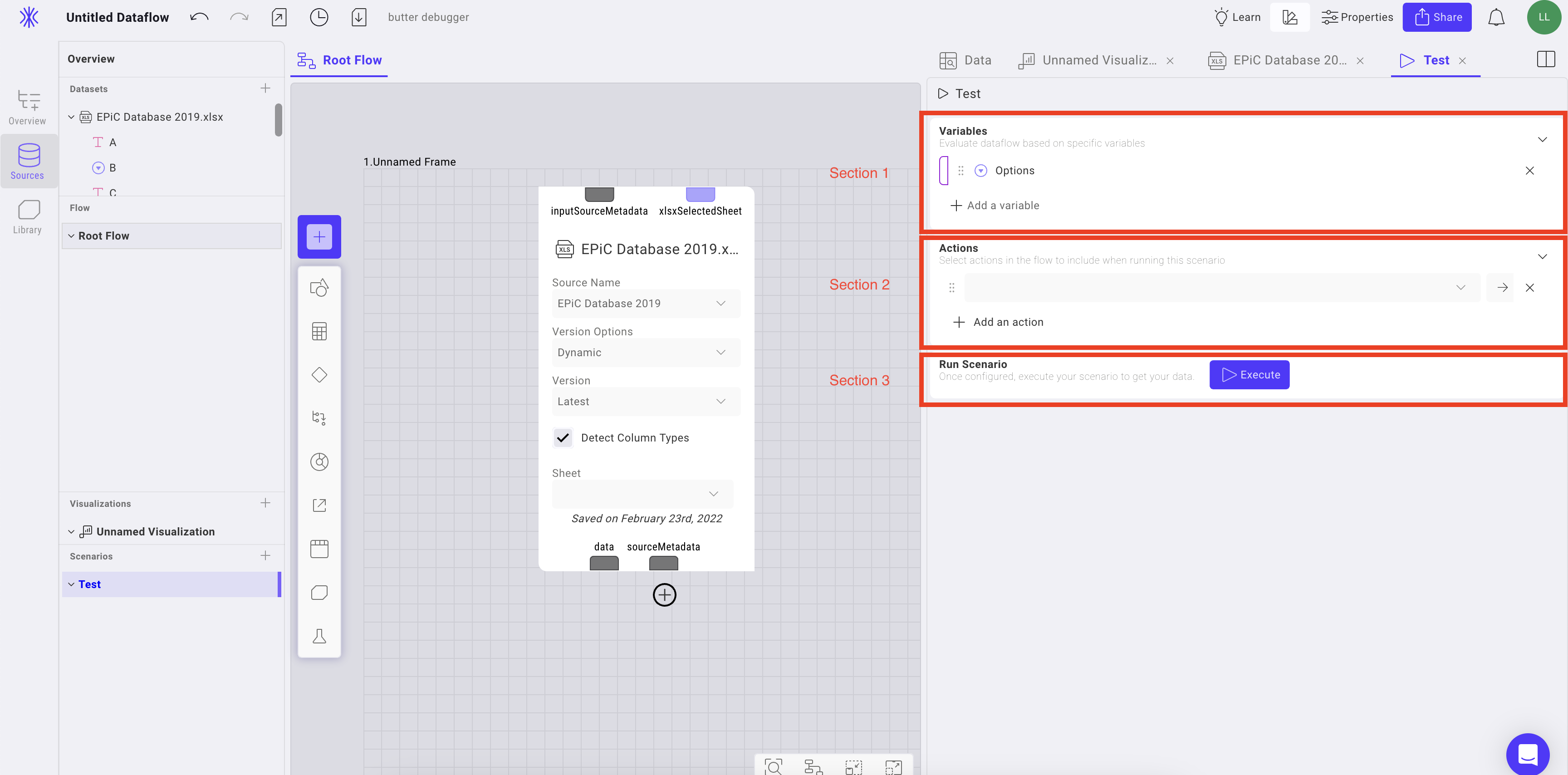Collapse EPiC Database 2019.xlsx dataset tree
This screenshot has height=775, width=1568.
pos(71,116)
